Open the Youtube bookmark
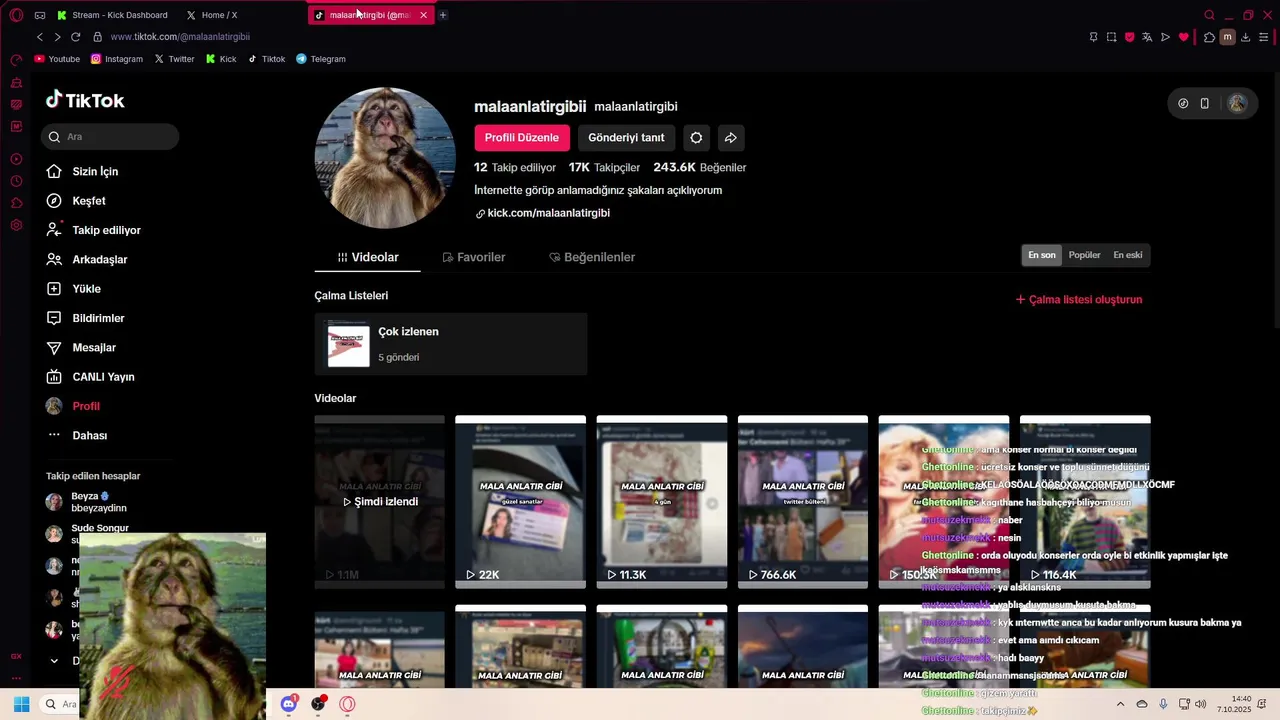 point(57,59)
